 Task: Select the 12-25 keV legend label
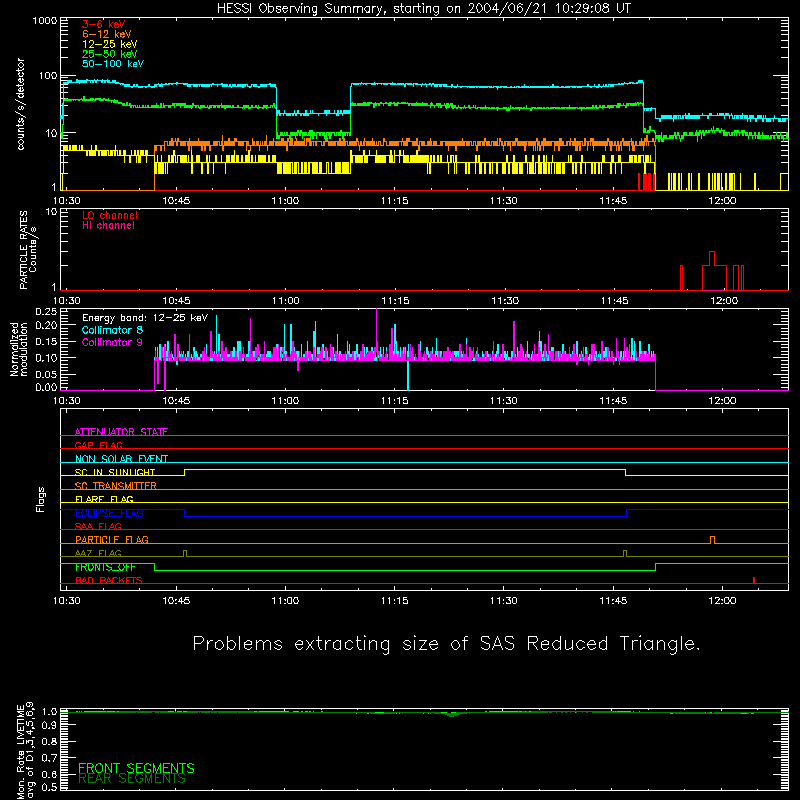(109, 44)
